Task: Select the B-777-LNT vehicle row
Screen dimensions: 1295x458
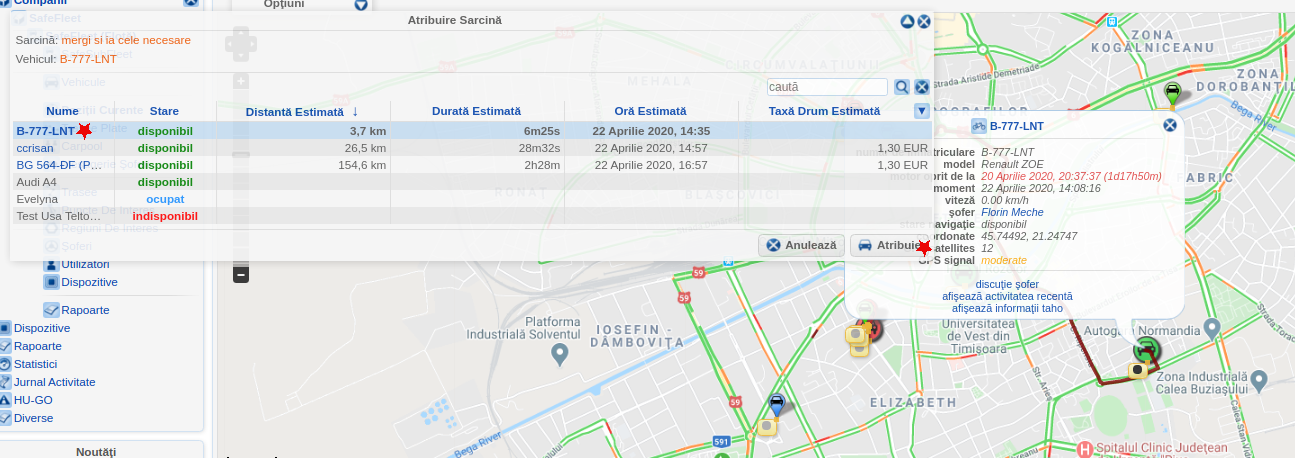Action: coord(472,130)
